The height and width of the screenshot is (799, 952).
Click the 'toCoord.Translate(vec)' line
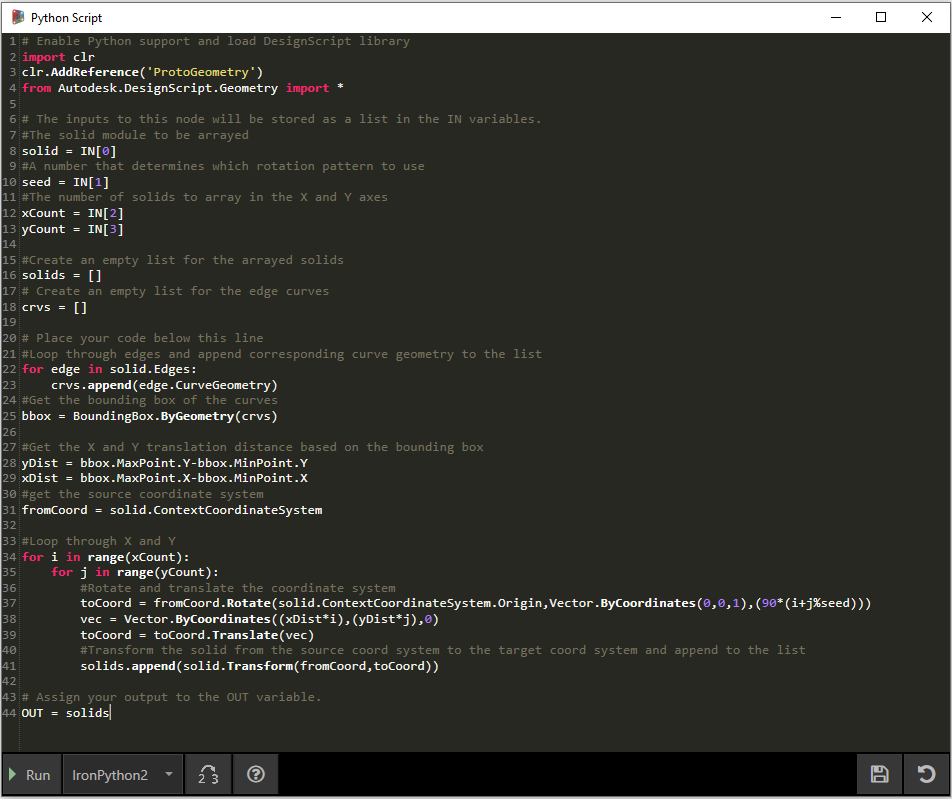tap(197, 634)
